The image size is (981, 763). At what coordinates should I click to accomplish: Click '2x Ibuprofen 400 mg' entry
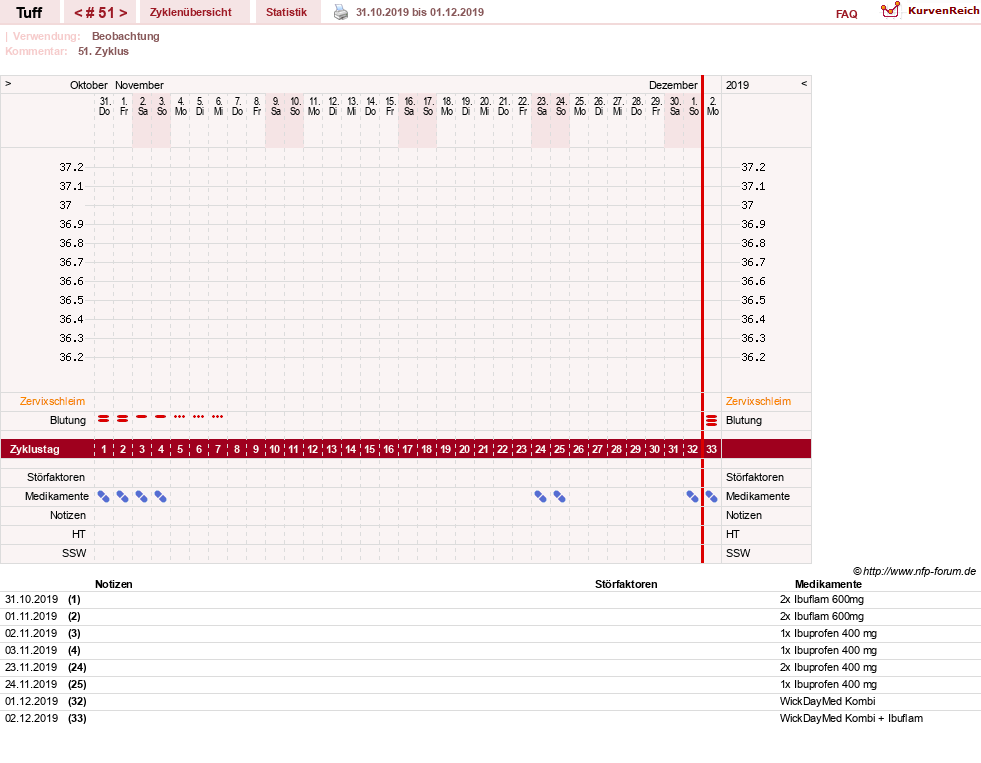point(828,667)
